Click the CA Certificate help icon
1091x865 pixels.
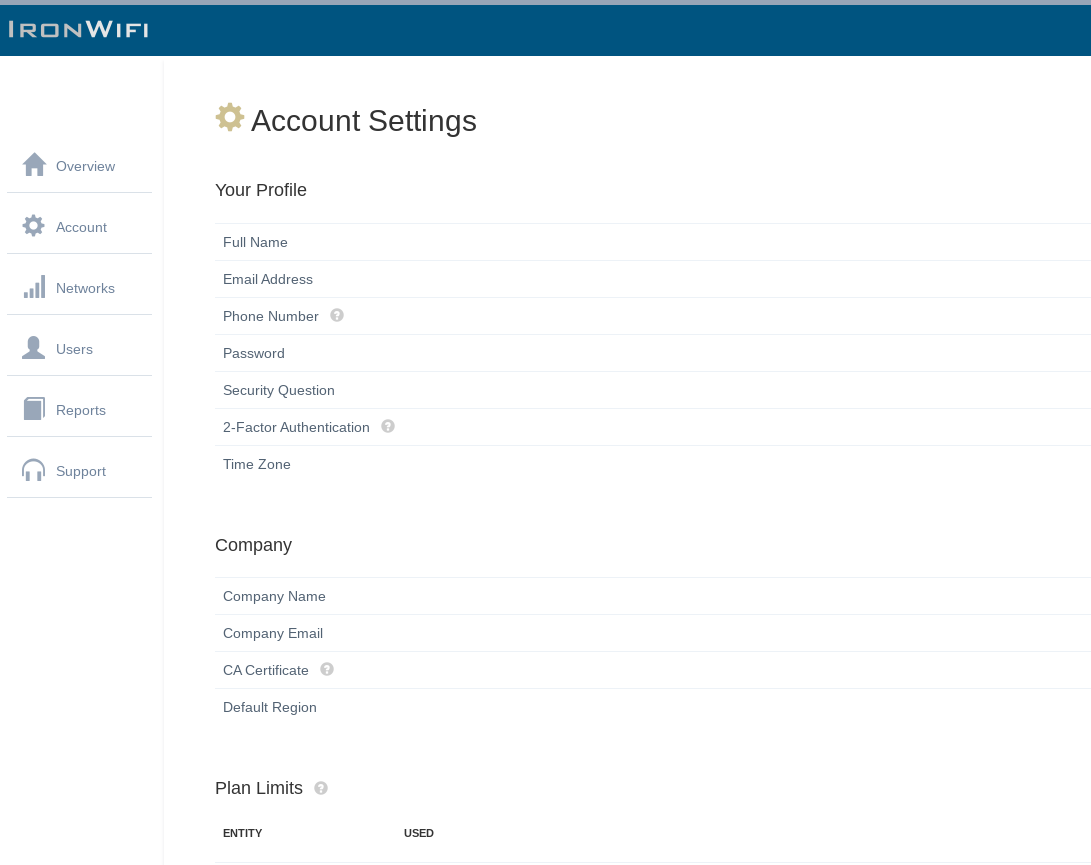[327, 669]
